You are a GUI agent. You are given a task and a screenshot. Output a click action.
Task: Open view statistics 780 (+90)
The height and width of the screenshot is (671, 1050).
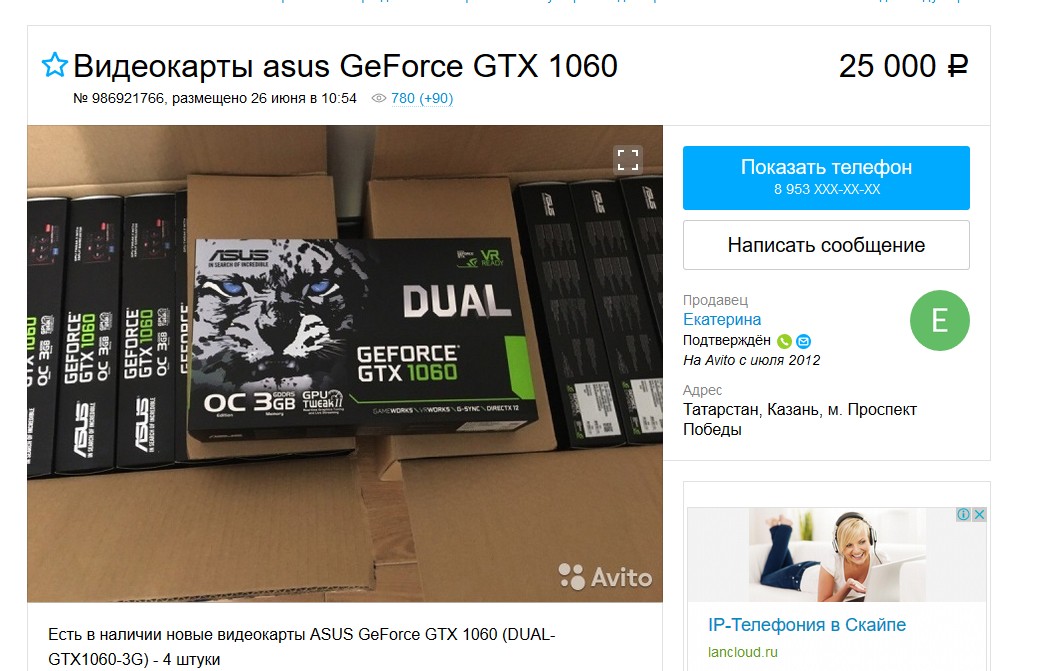tap(422, 98)
